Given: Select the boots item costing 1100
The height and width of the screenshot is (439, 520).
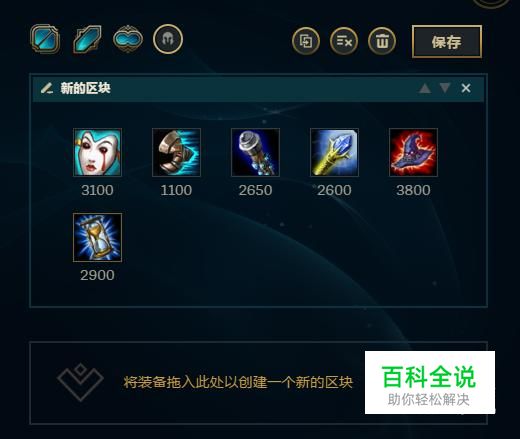Looking at the screenshot, I should click(176, 152).
